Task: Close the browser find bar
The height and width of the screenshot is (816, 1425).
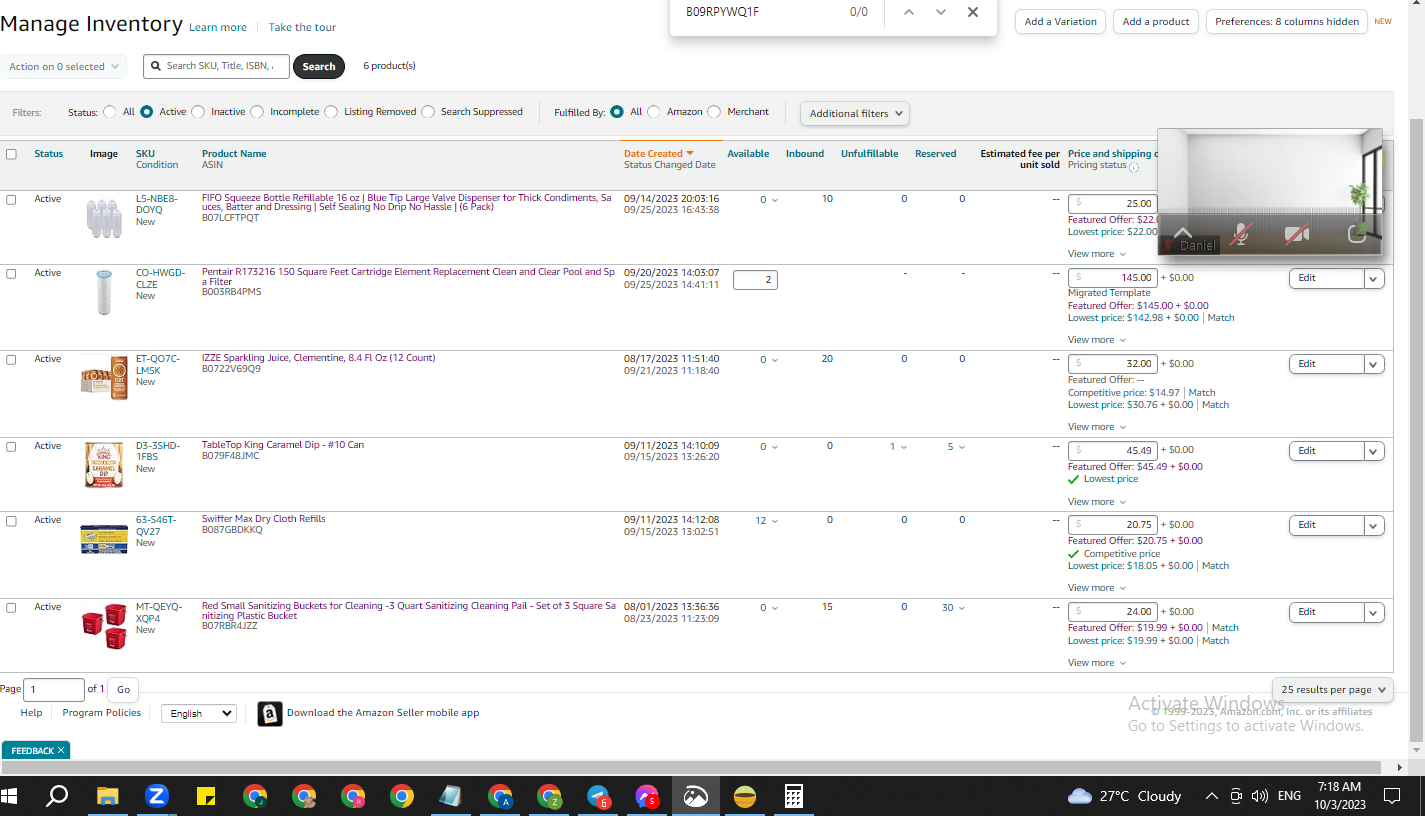Action: pyautogui.click(x=973, y=12)
